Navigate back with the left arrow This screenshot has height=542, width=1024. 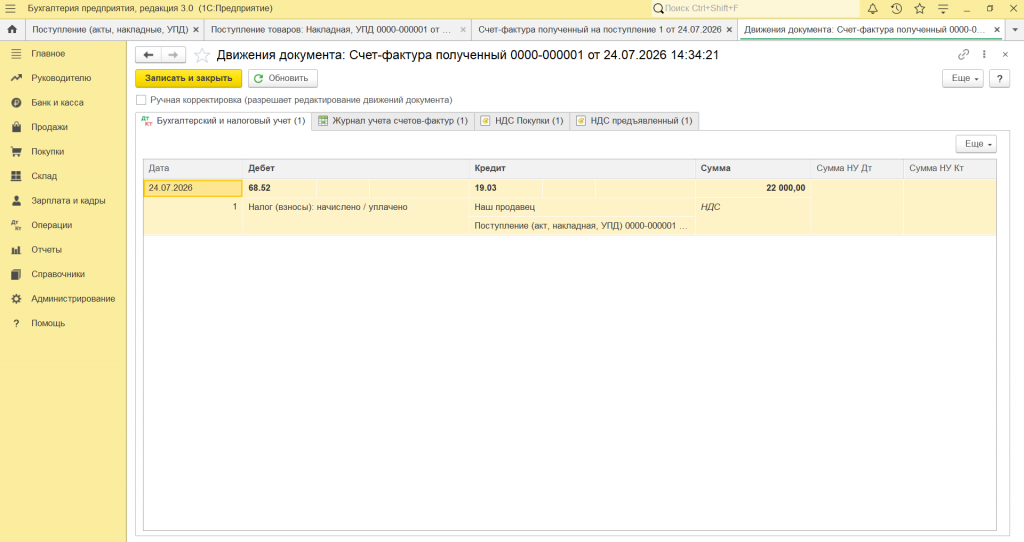click(x=148, y=55)
